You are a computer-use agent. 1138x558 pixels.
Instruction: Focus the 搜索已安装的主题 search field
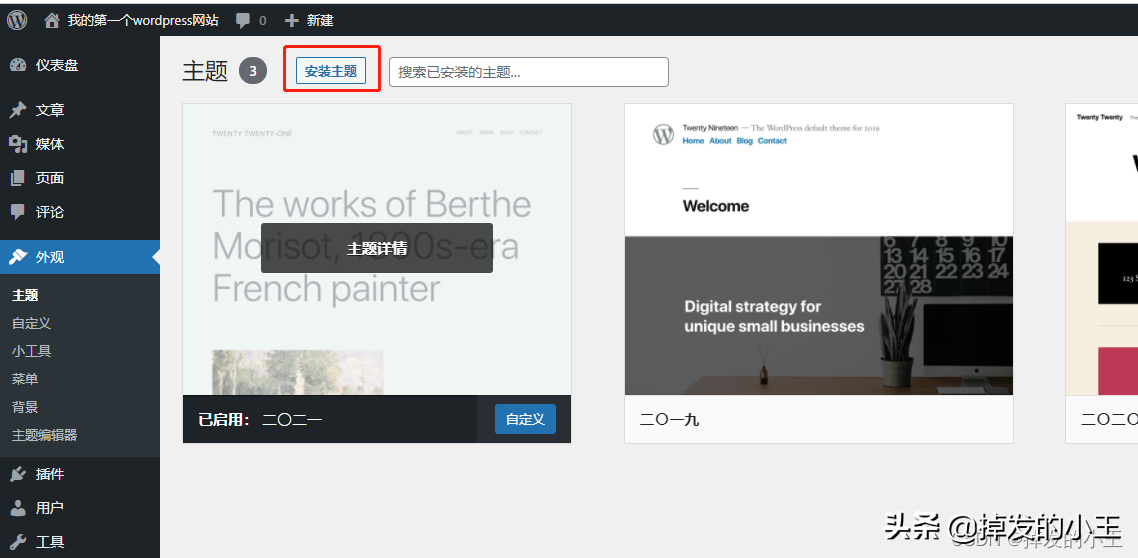tap(528, 72)
